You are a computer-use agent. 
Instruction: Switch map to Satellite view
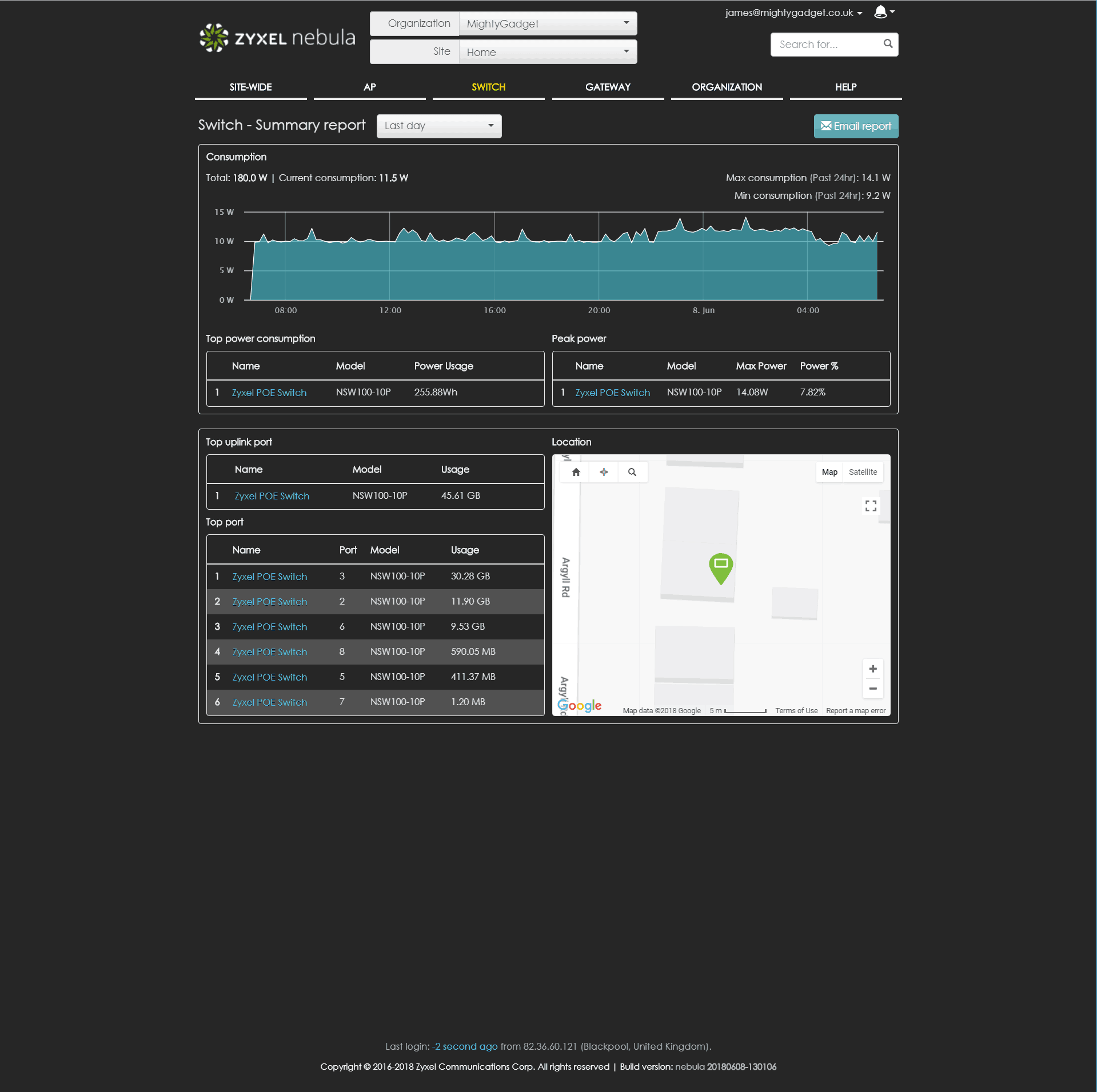pyautogui.click(x=862, y=472)
